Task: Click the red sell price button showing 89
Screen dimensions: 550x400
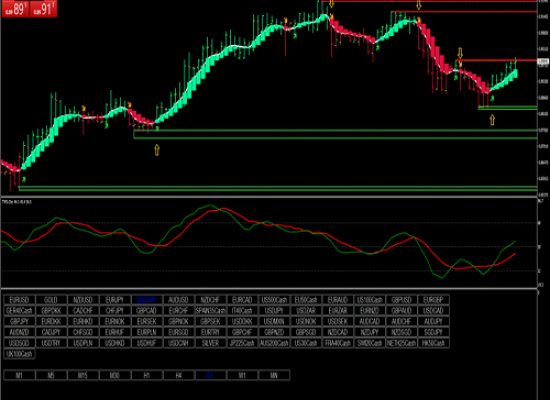Action: [15, 9]
